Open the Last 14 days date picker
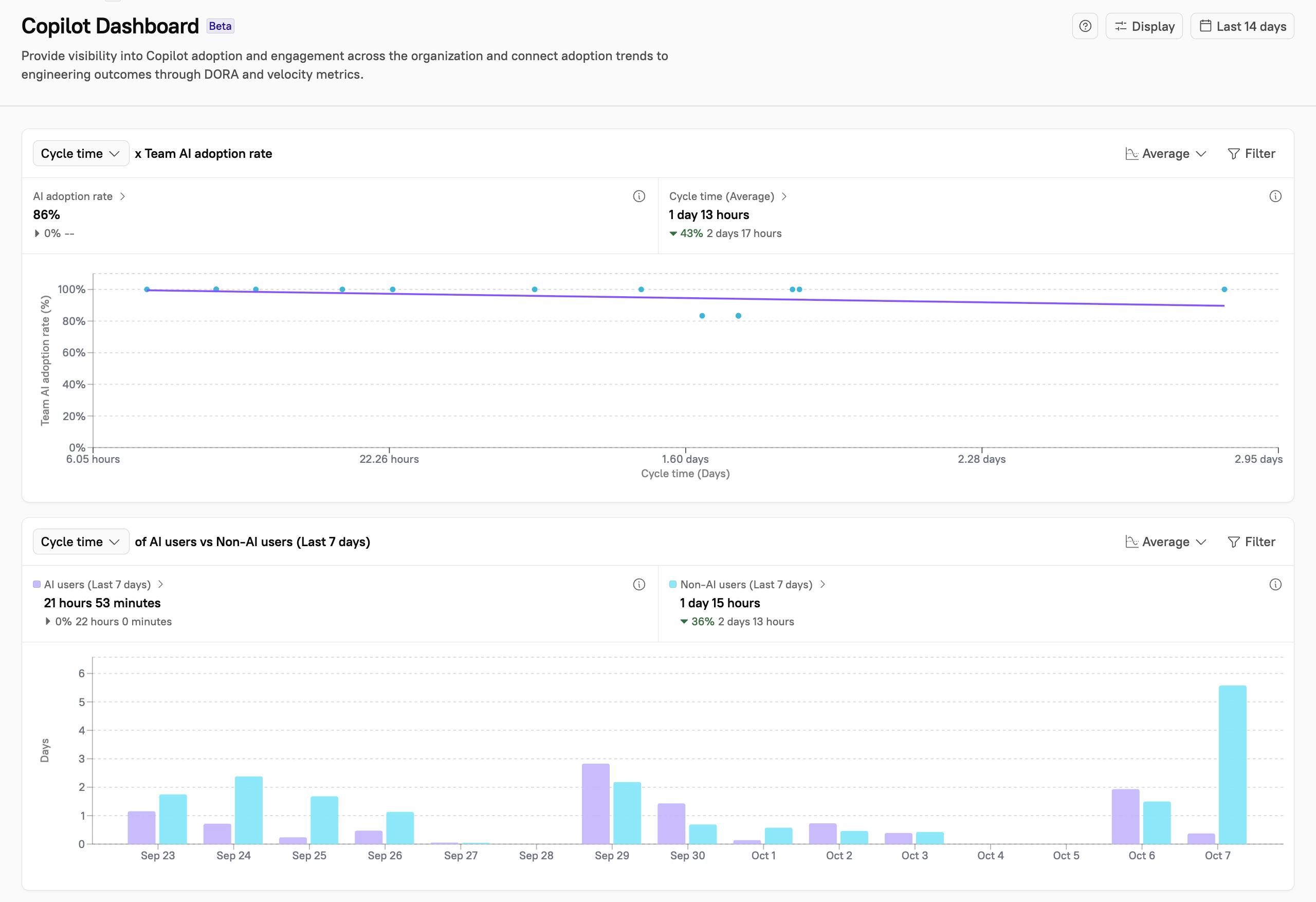Image resolution: width=1316 pixels, height=902 pixels. click(1242, 26)
